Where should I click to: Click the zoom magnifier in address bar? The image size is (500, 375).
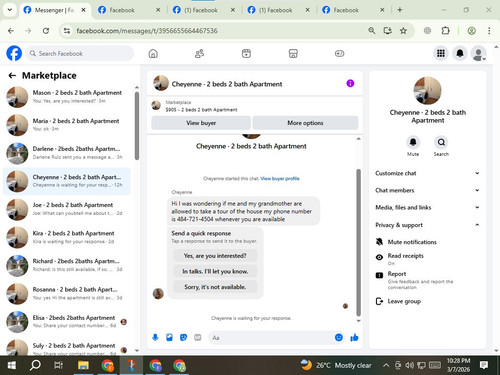[372, 31]
